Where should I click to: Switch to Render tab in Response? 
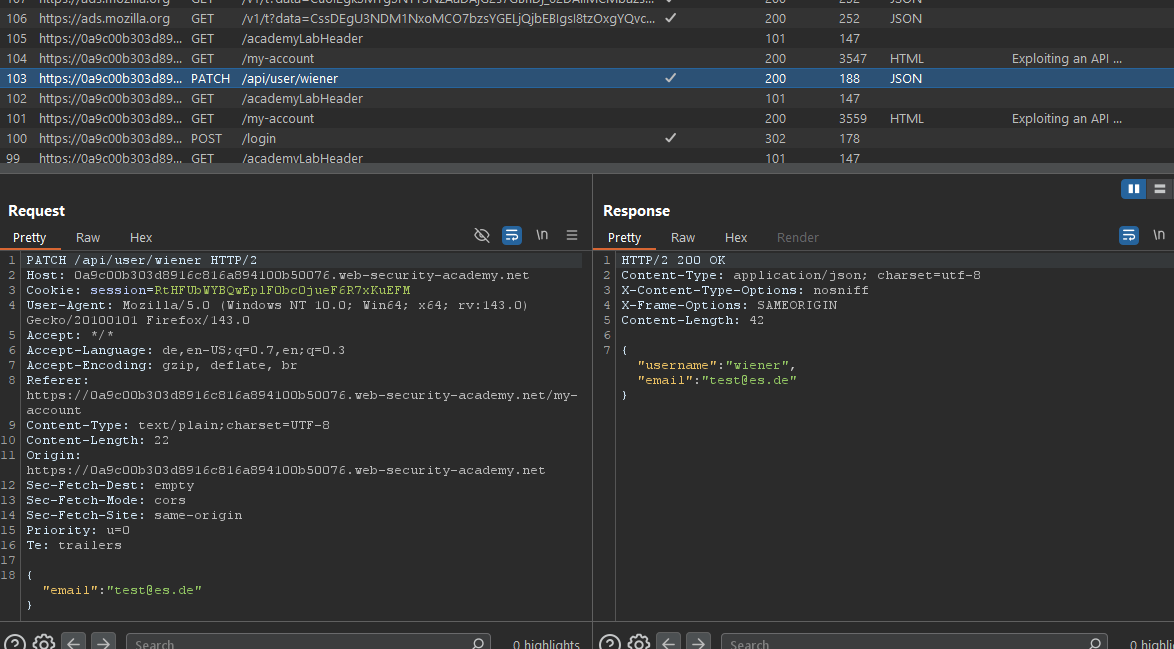(797, 237)
